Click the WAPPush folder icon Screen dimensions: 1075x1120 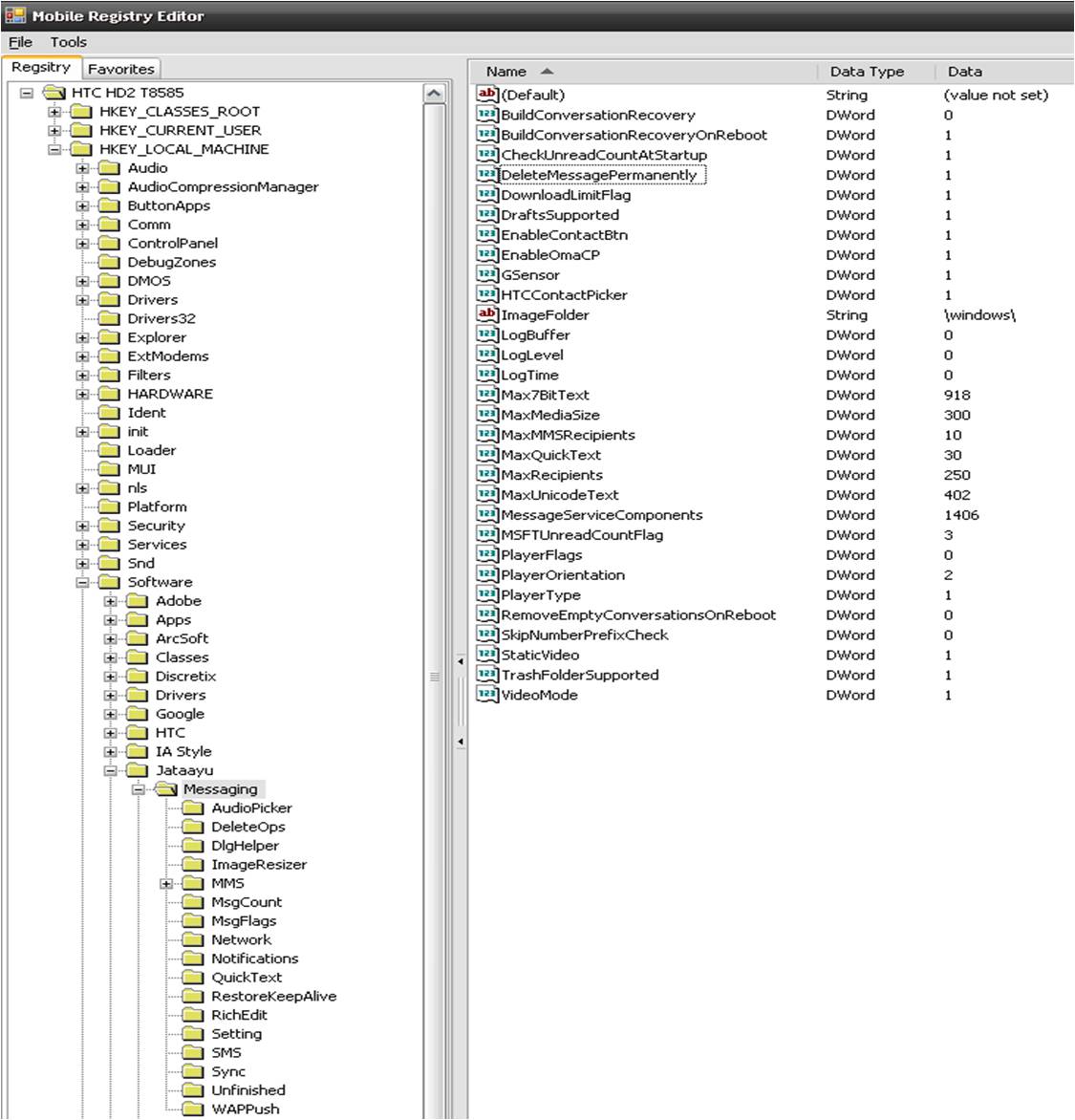[192, 1109]
